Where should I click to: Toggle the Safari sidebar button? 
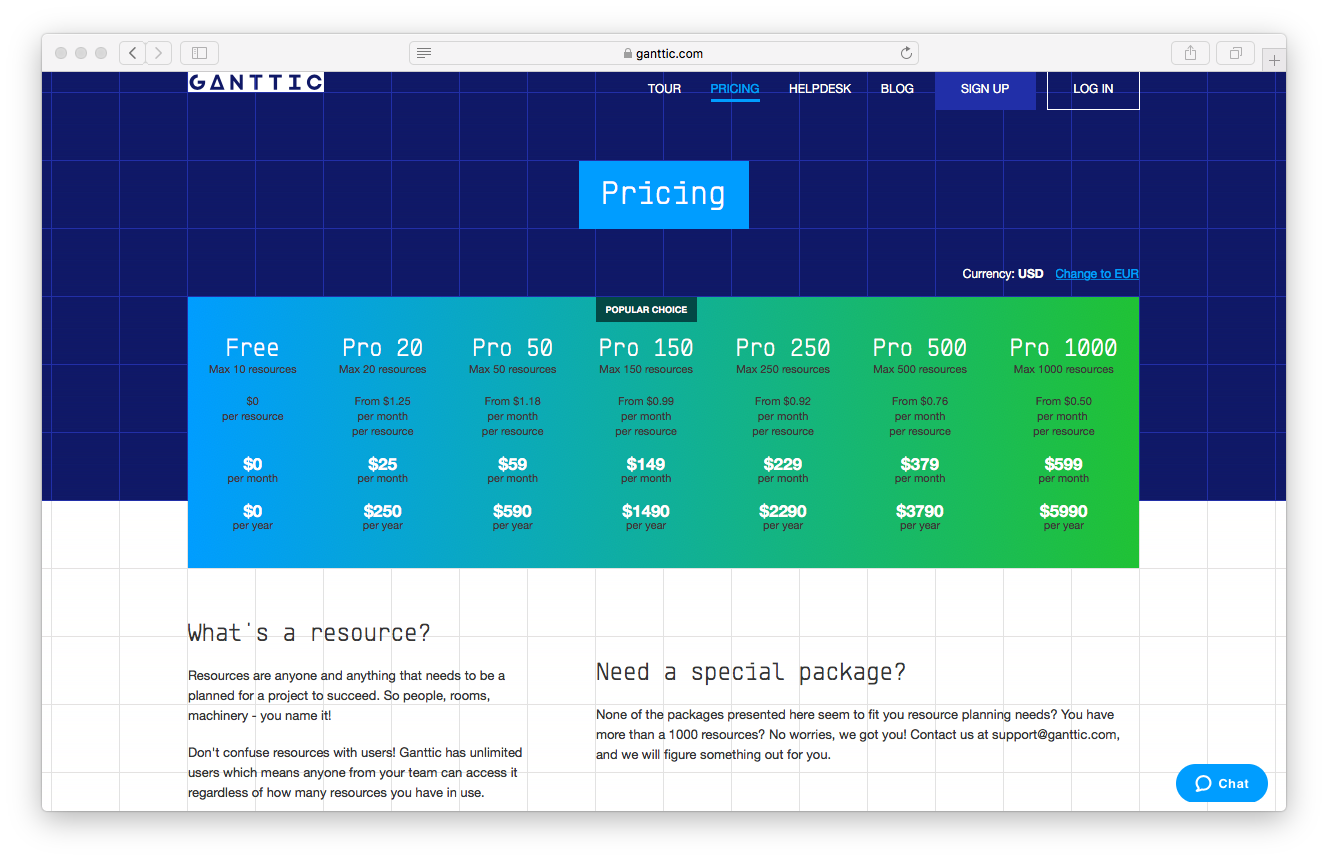point(199,53)
